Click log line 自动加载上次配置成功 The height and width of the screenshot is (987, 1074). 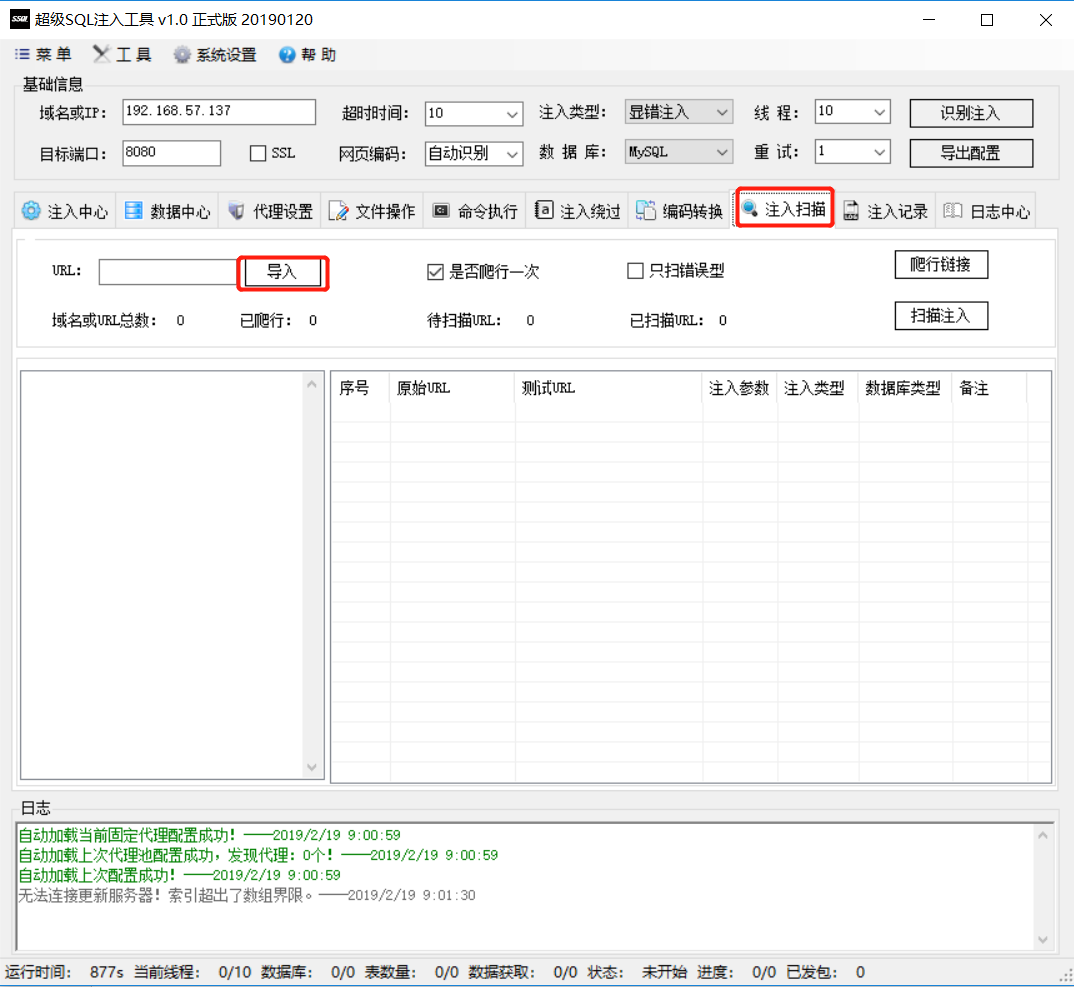pos(179,875)
